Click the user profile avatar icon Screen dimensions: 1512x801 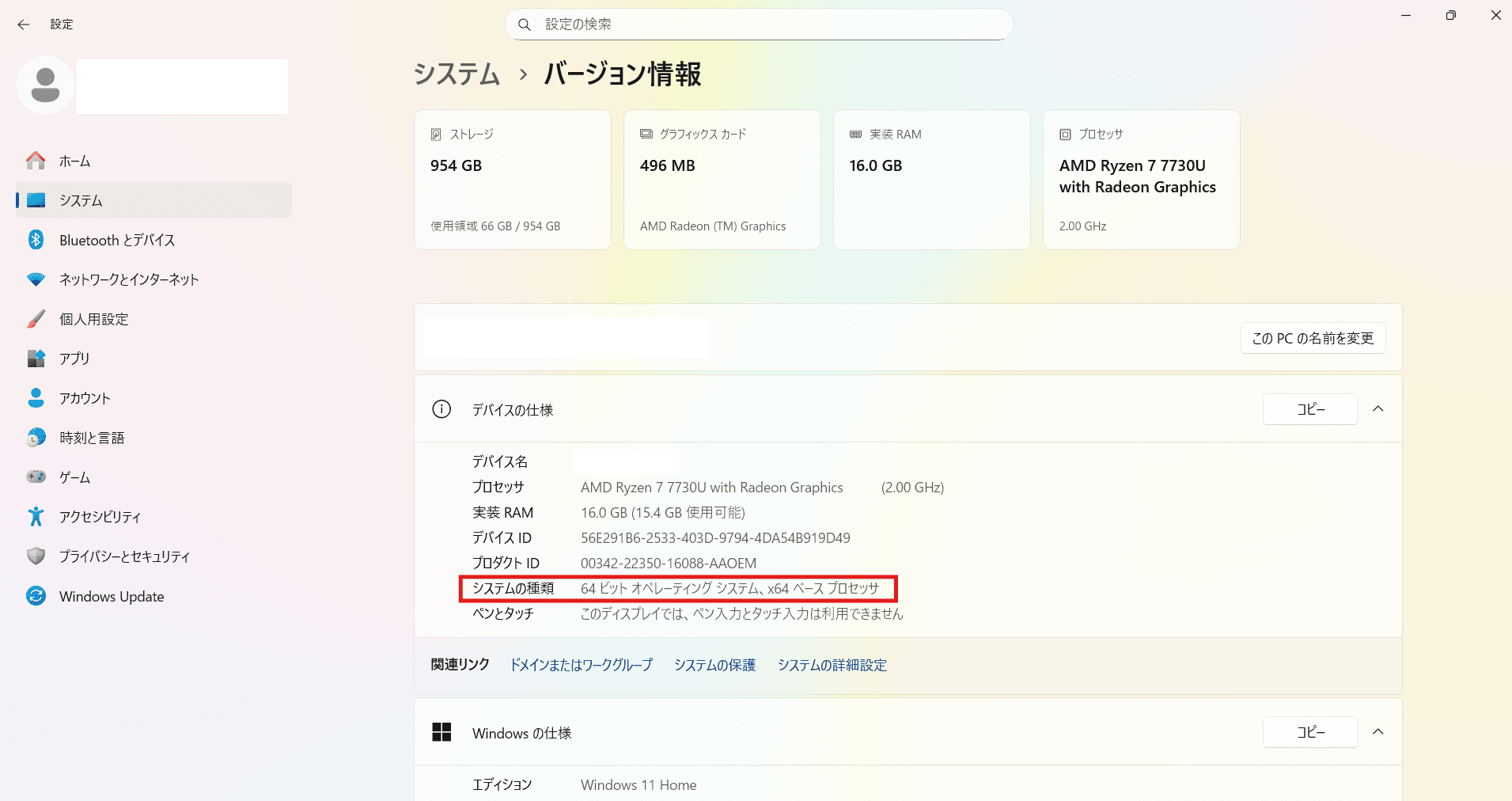pyautogui.click(x=45, y=85)
